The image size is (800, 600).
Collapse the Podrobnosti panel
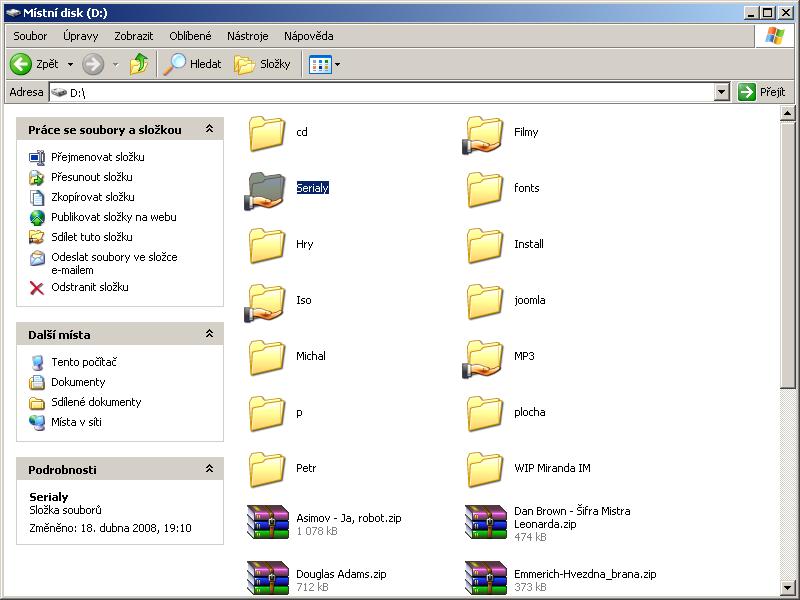coord(209,469)
